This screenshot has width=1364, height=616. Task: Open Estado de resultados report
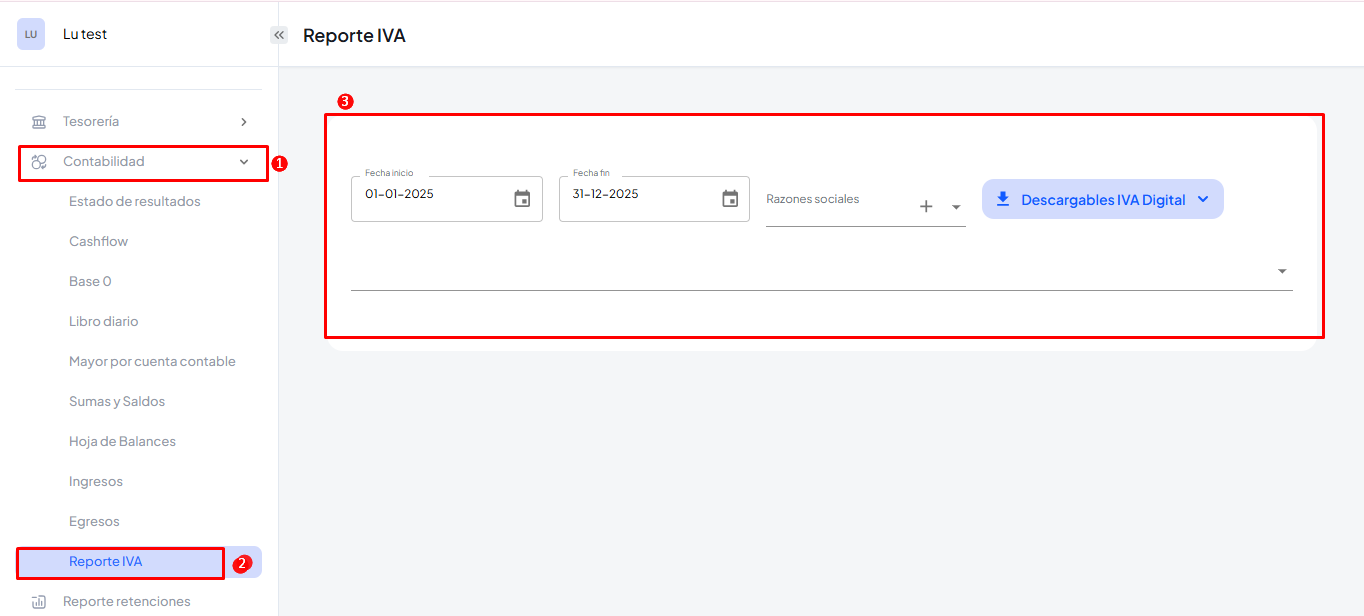click(135, 202)
